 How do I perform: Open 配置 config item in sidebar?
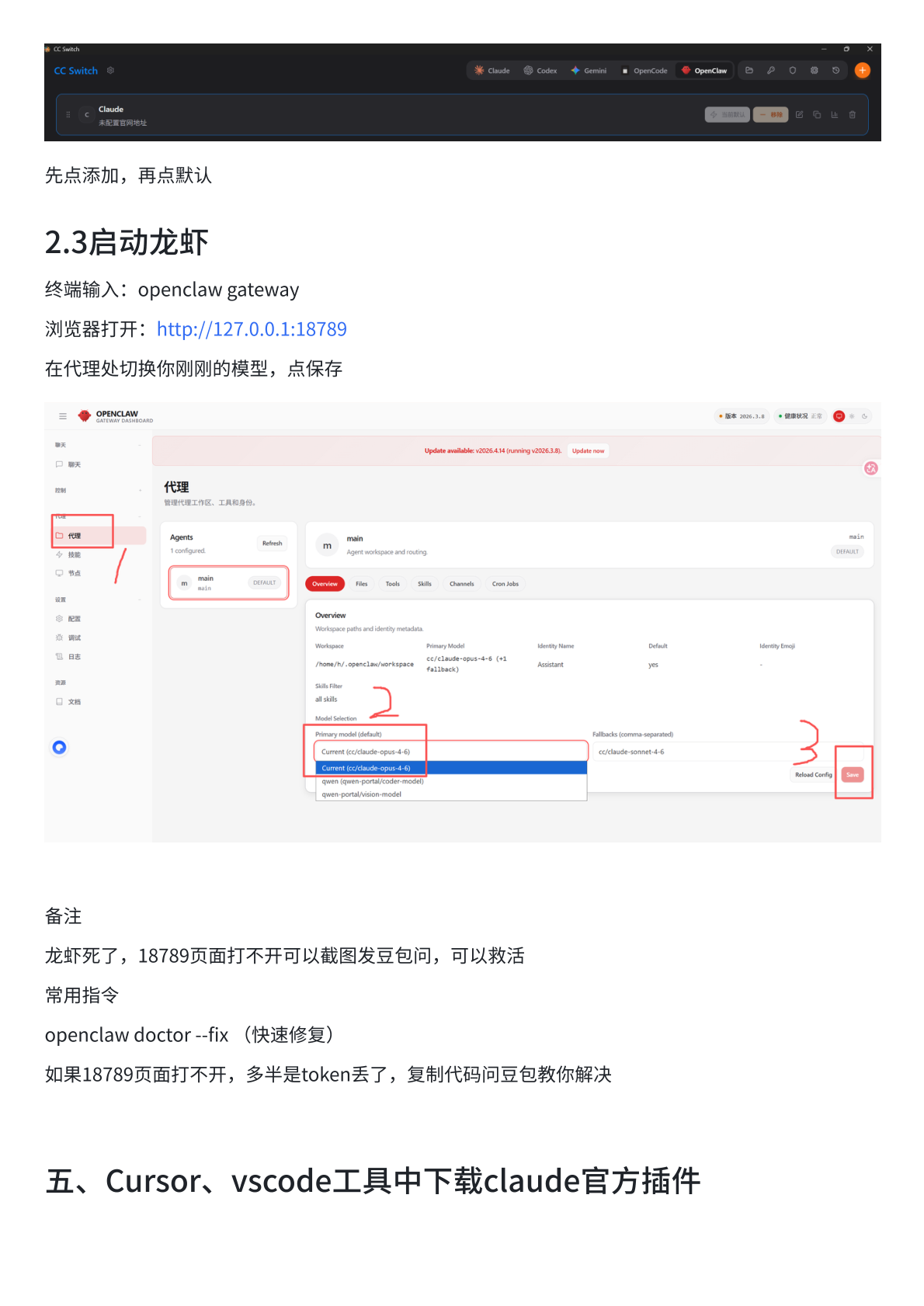74,619
